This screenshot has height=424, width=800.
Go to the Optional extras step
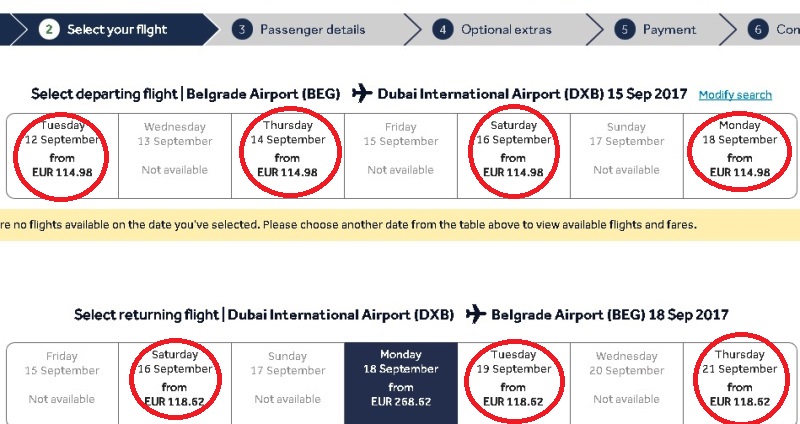pos(506,29)
